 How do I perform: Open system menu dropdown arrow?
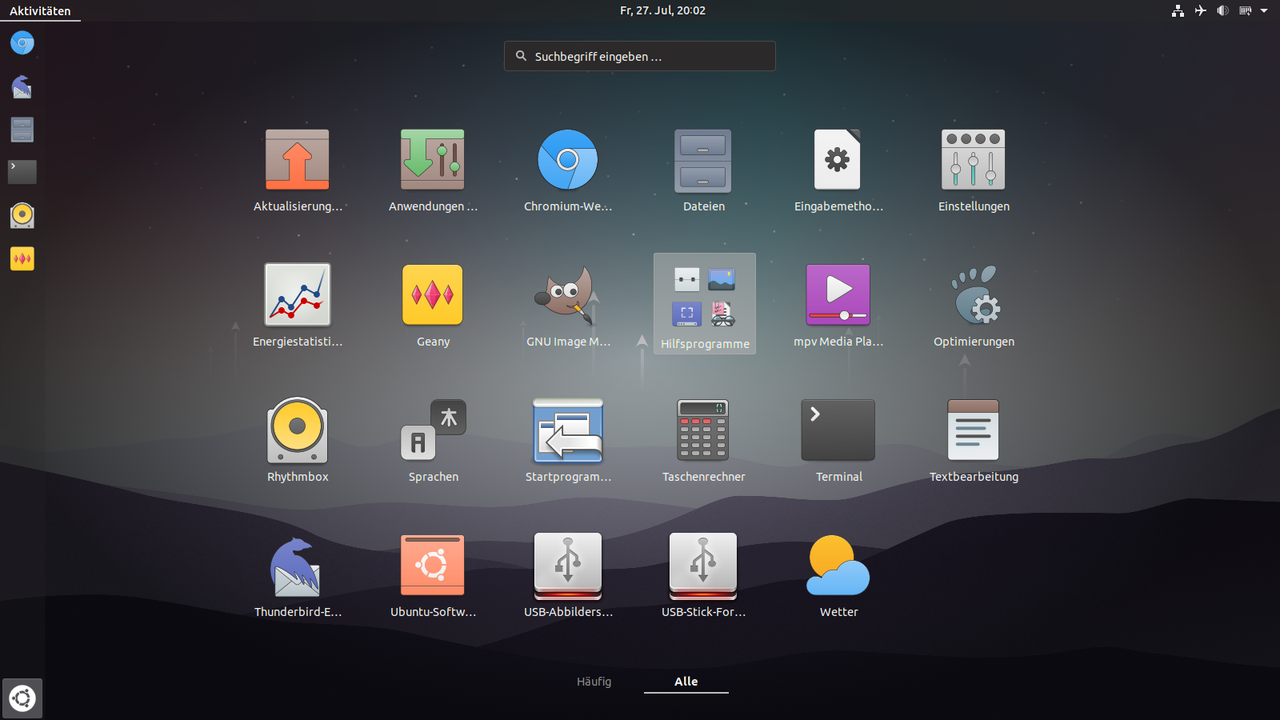coord(1265,11)
